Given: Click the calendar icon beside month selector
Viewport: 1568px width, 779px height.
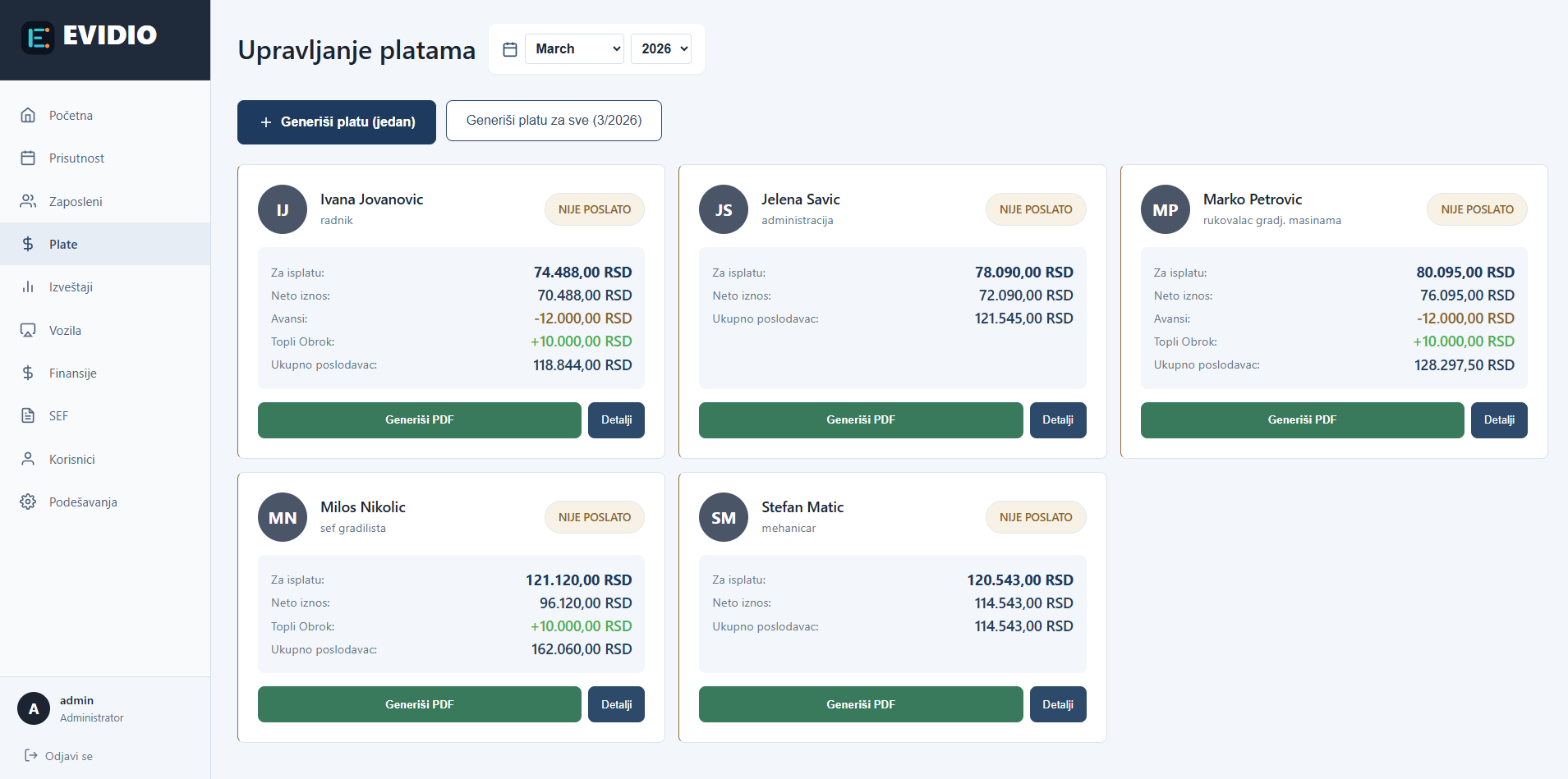Looking at the screenshot, I should pos(510,48).
